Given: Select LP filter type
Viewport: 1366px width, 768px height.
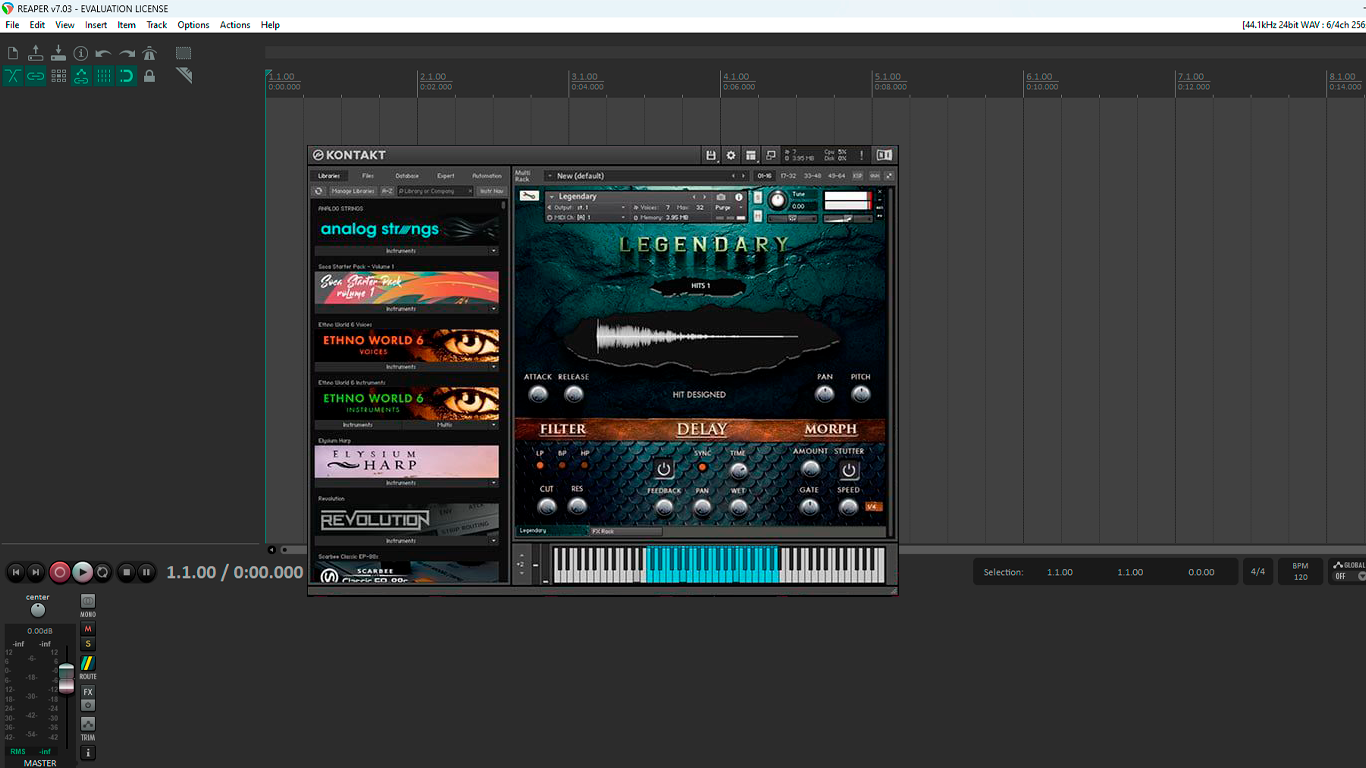Looking at the screenshot, I should point(540,466).
